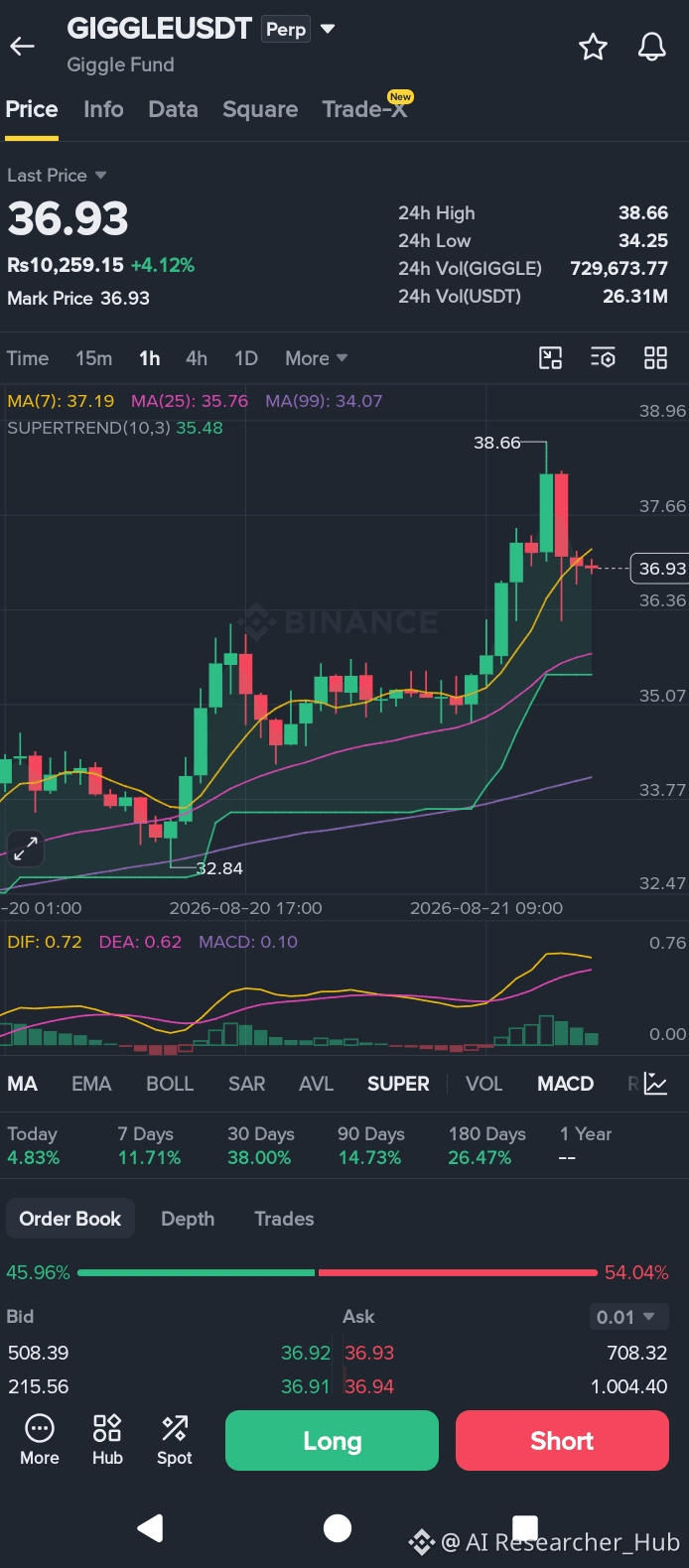
Task: Select the 1h chart interval
Action: [x=150, y=358]
